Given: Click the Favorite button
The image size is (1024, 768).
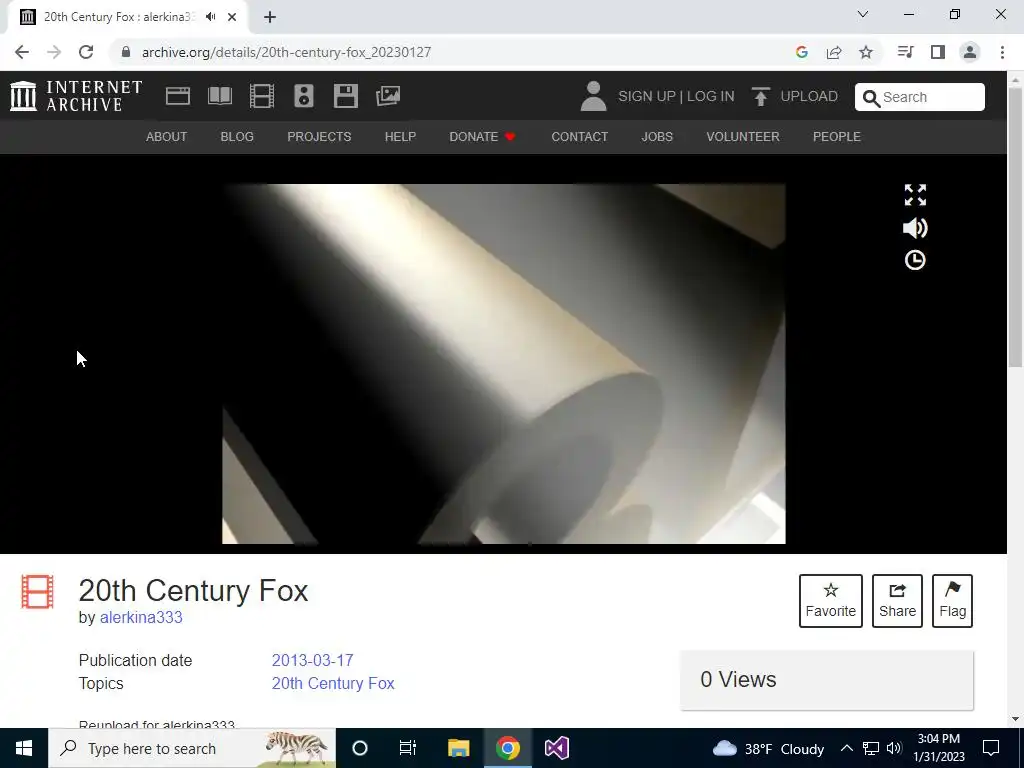Looking at the screenshot, I should 831,601.
